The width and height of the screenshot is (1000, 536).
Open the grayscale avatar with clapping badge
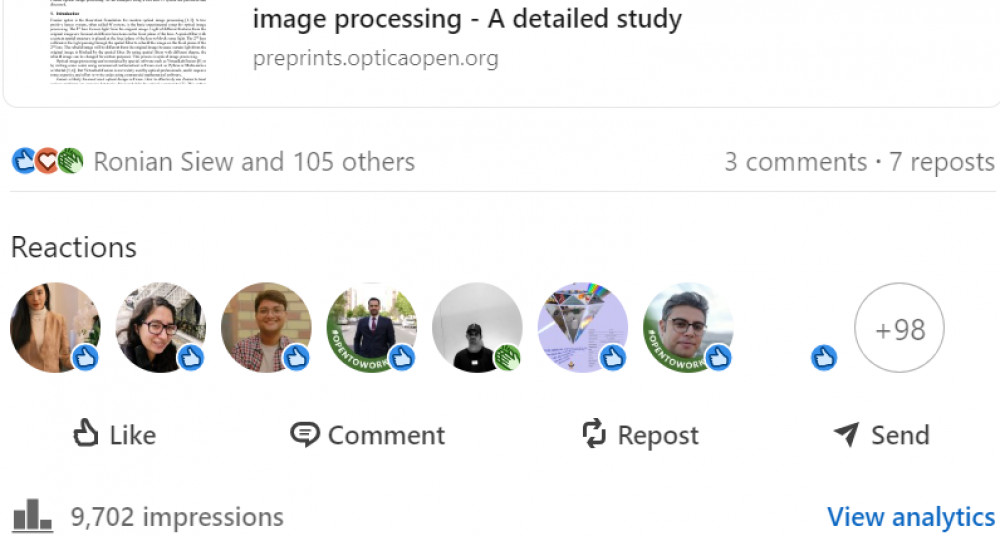point(476,327)
